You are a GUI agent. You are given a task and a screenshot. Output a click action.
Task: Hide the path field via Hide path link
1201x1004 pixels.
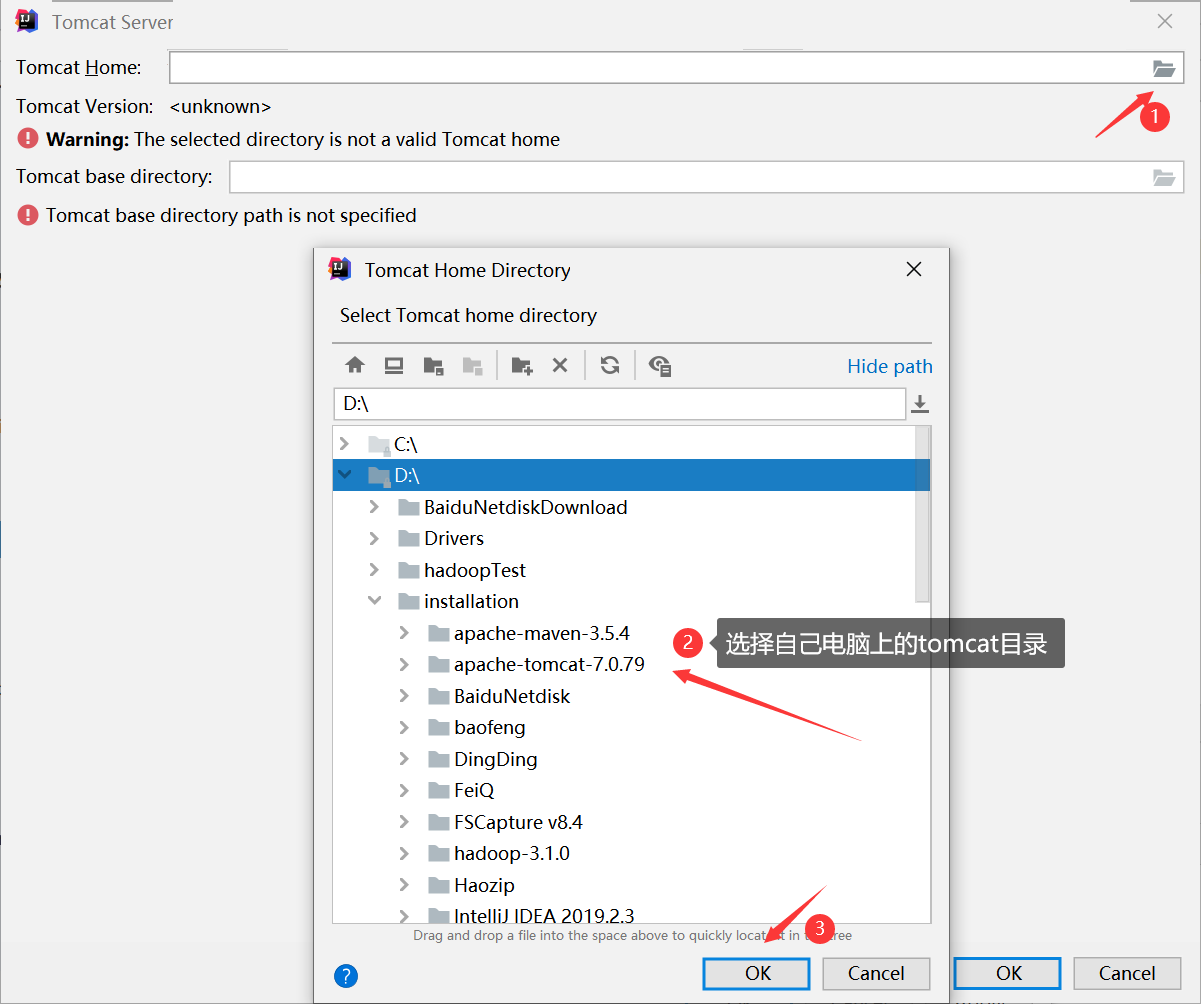tap(890, 366)
